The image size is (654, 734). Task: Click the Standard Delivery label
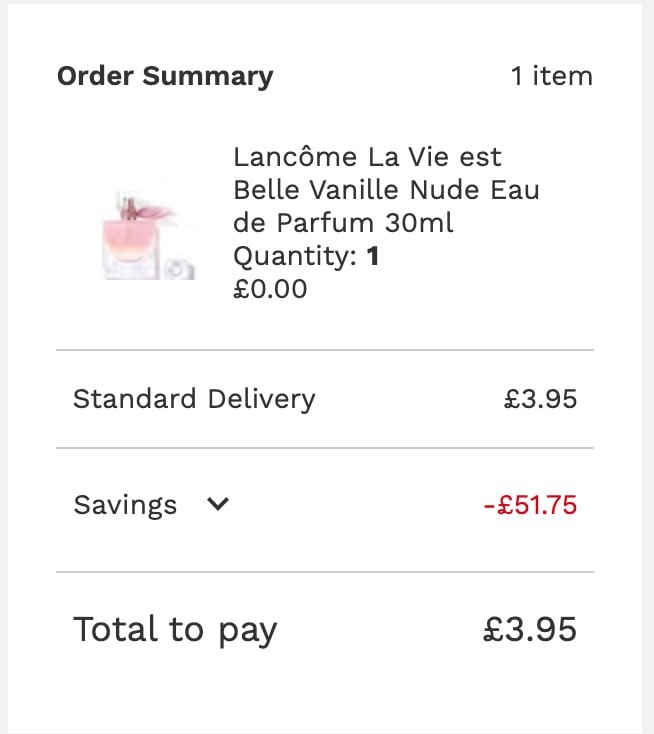pos(194,399)
